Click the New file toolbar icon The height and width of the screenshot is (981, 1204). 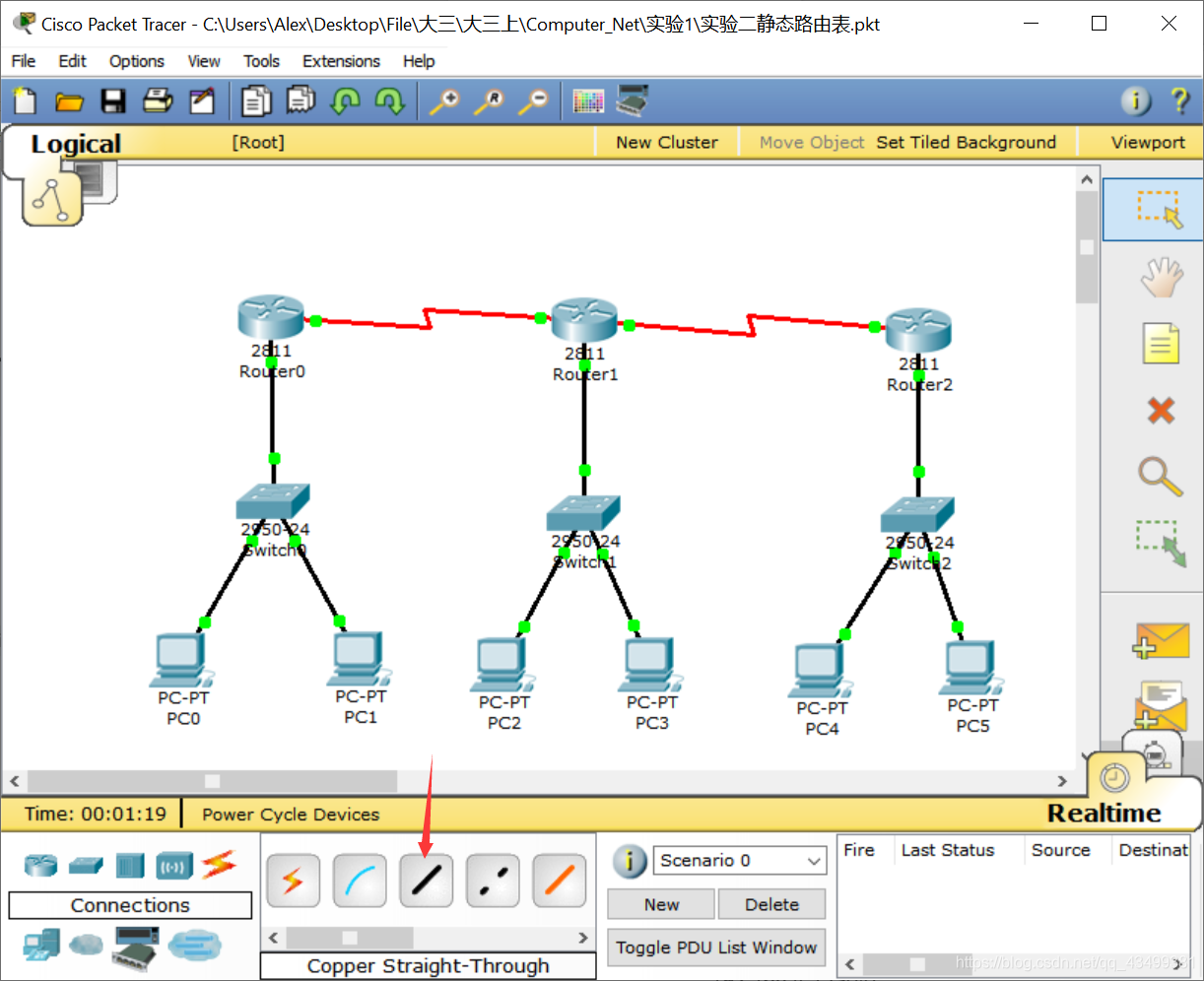click(x=24, y=100)
